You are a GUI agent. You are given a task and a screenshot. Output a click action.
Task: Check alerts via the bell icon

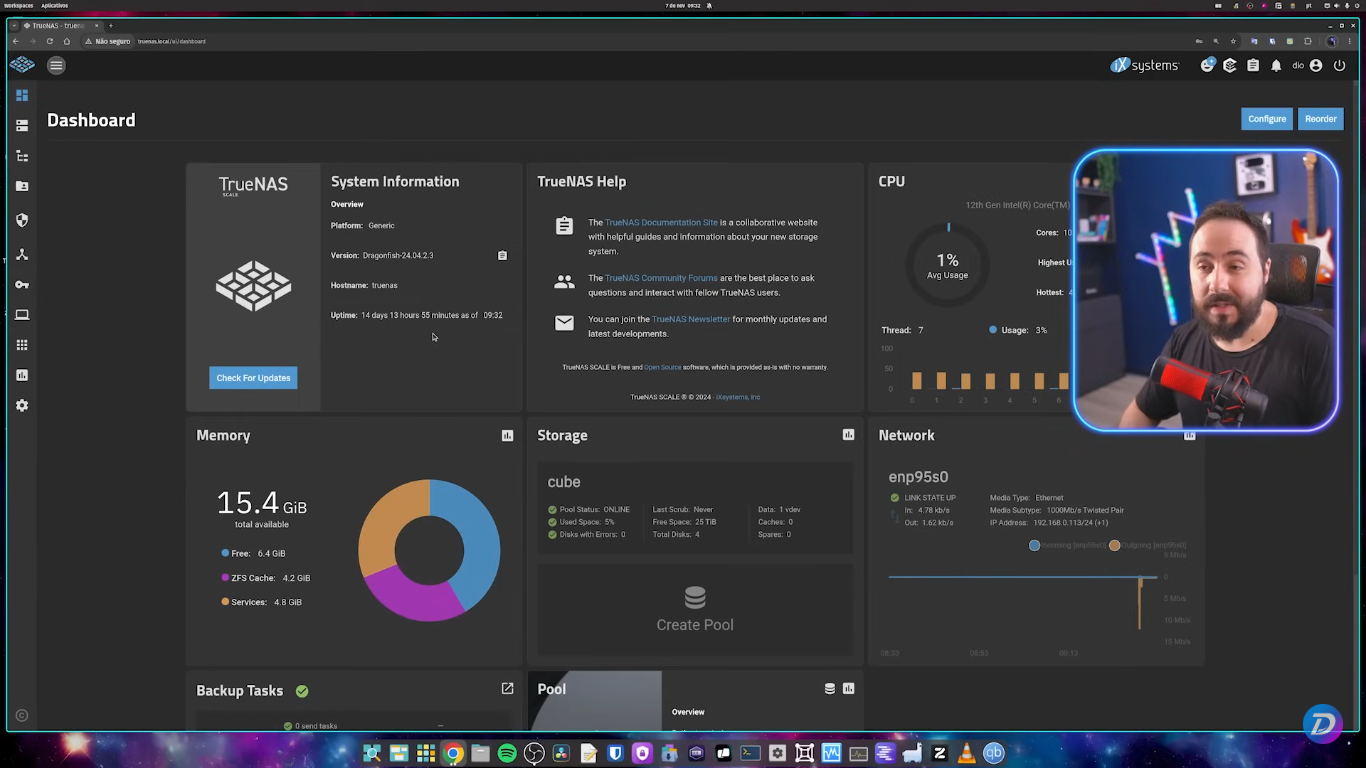pos(1276,65)
